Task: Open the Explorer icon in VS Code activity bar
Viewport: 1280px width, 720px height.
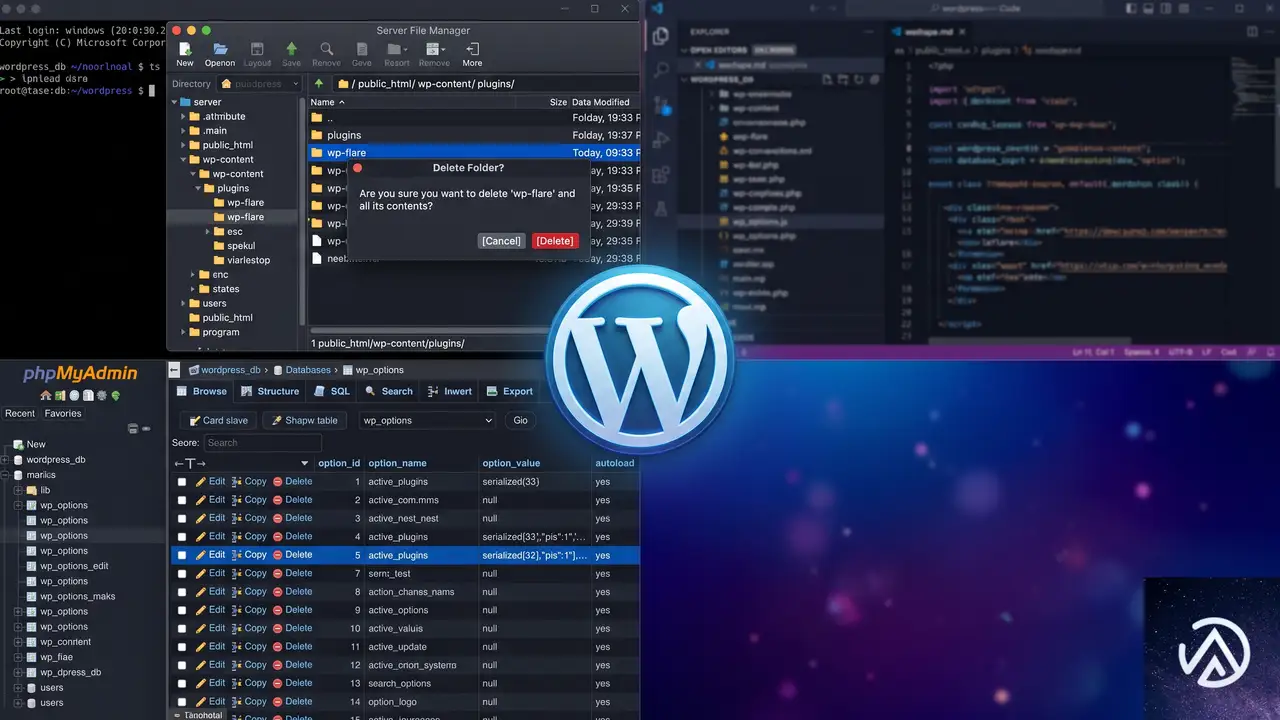Action: pyautogui.click(x=660, y=37)
